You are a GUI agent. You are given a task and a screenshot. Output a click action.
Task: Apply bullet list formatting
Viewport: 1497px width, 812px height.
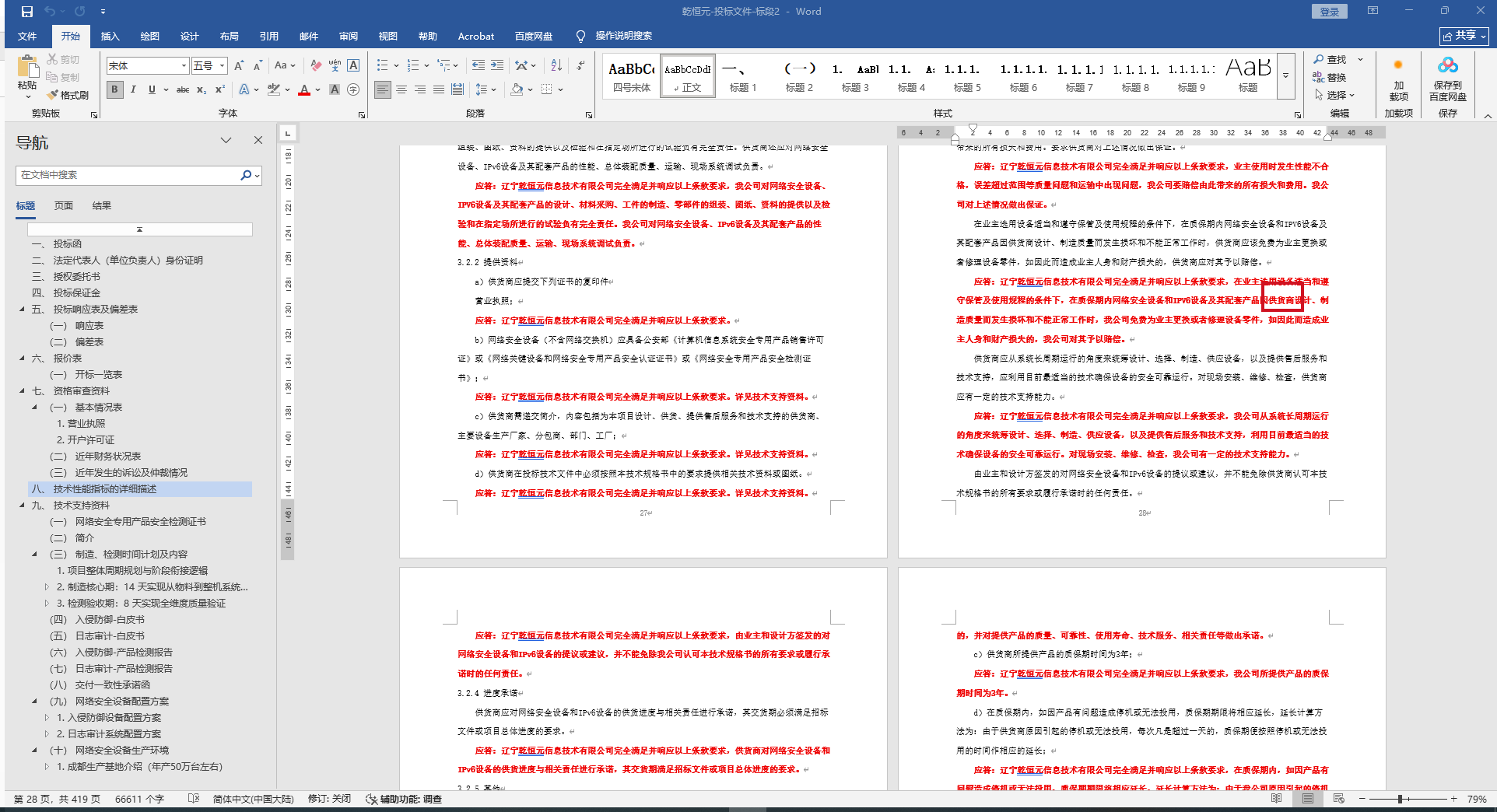pyautogui.click(x=382, y=66)
